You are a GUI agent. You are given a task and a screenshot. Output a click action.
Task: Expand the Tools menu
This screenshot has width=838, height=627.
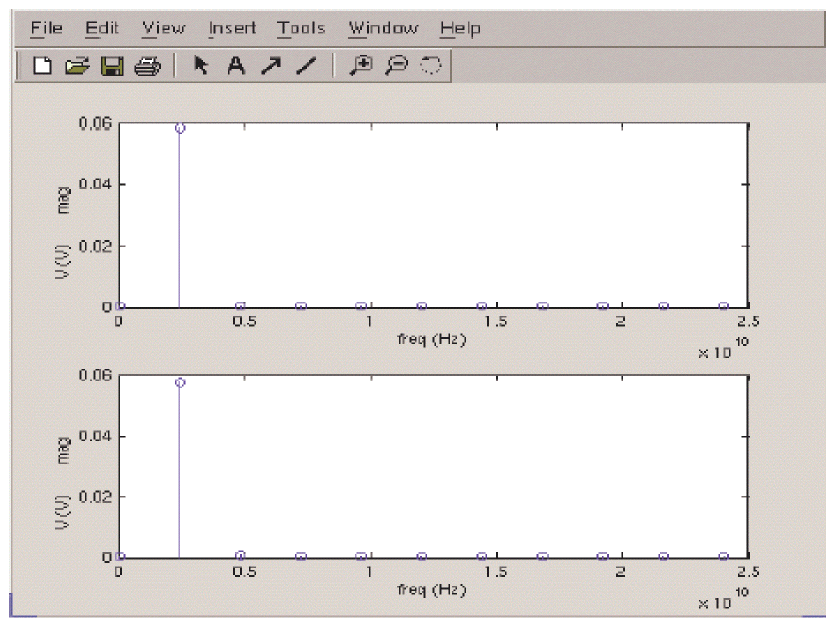click(301, 28)
